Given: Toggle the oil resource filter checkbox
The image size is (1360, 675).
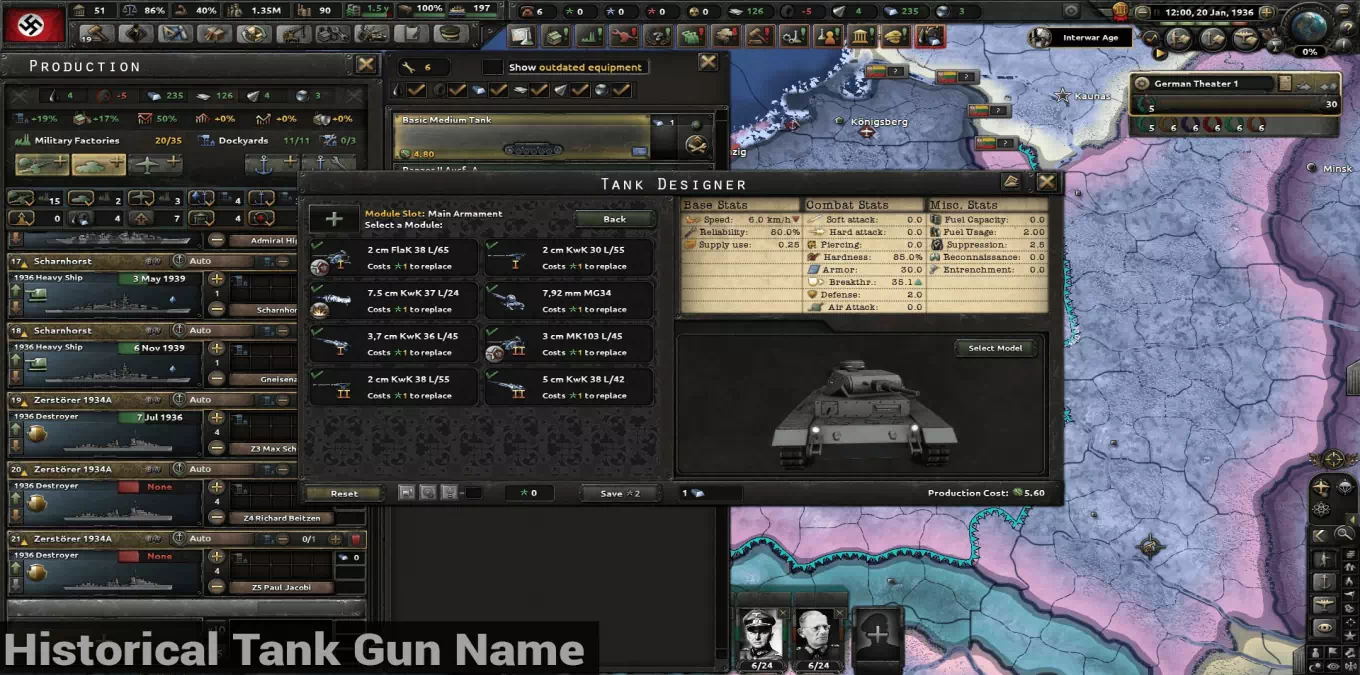Looking at the screenshot, I should tap(418, 90).
